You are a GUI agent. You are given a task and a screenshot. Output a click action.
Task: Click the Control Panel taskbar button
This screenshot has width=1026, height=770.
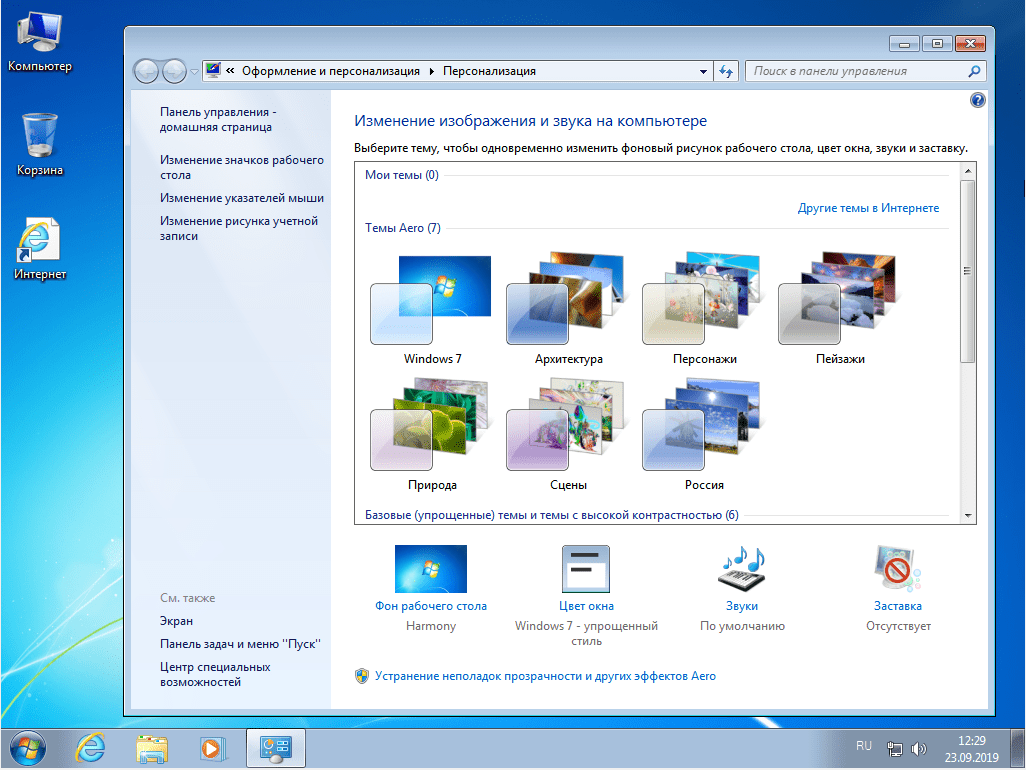click(275, 748)
